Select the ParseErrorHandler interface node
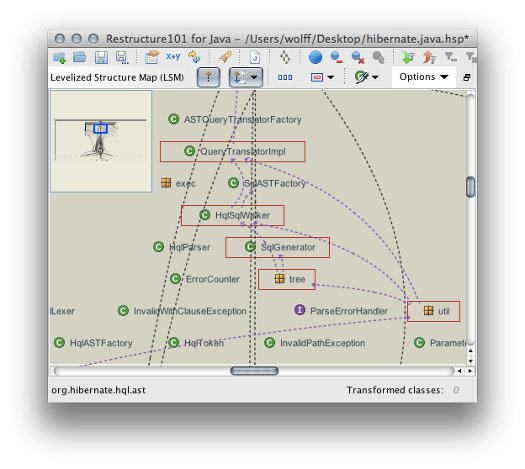 (341, 311)
